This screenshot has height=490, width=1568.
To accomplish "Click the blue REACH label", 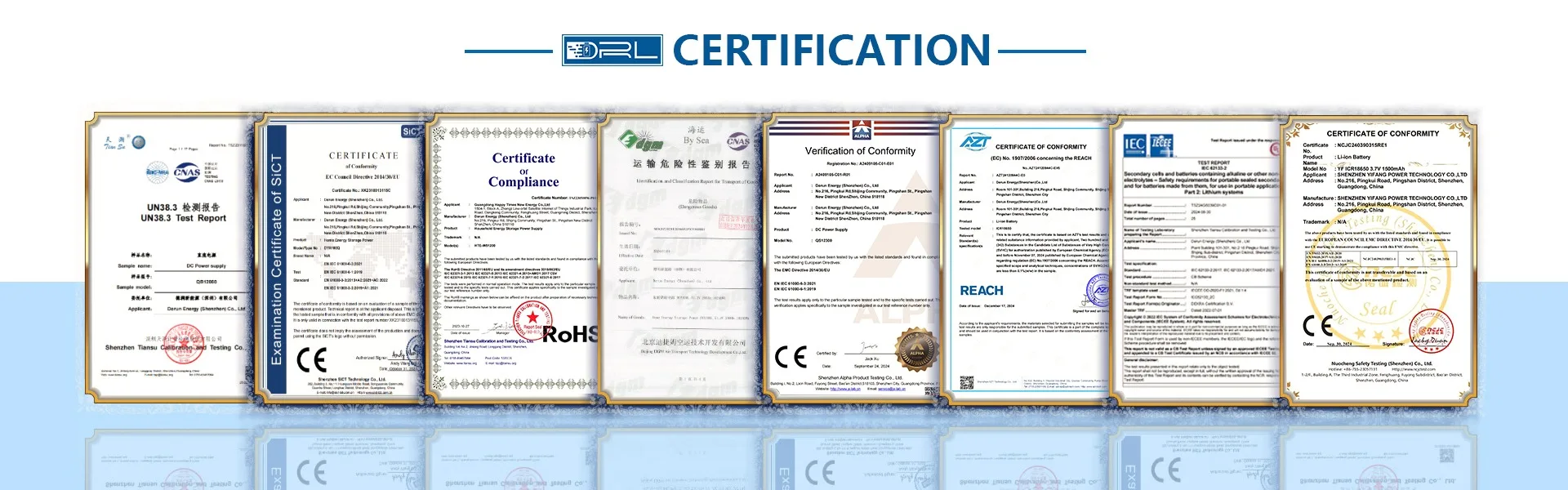I will (x=981, y=291).
